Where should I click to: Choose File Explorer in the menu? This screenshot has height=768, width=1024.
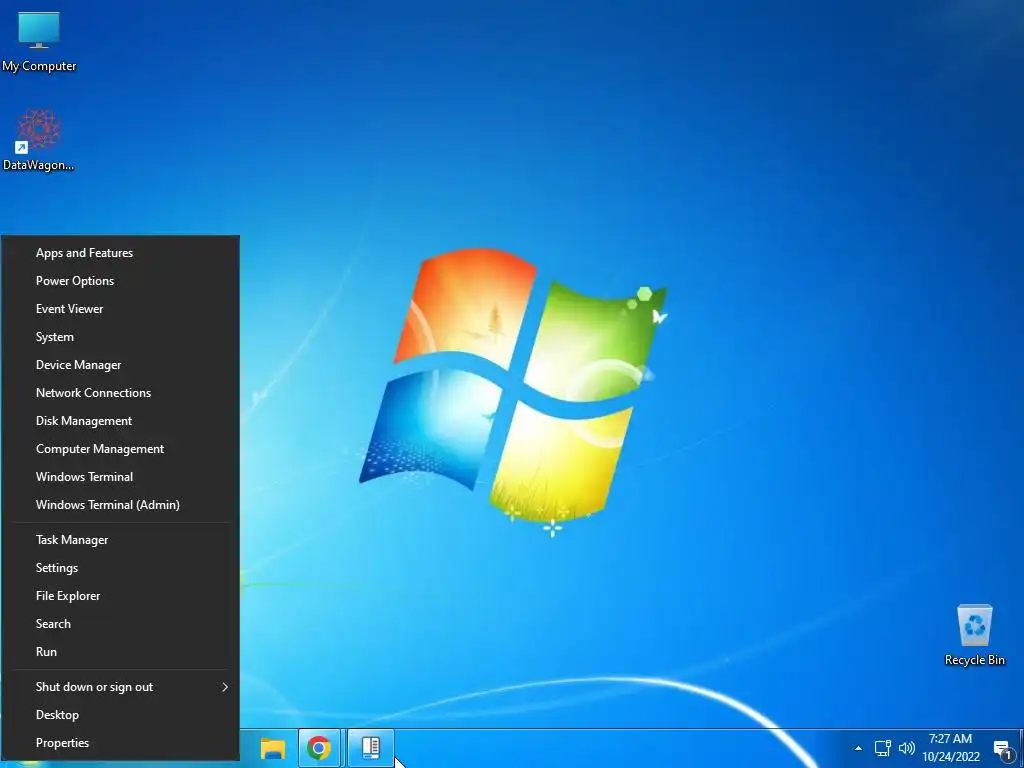pyautogui.click(x=121, y=596)
